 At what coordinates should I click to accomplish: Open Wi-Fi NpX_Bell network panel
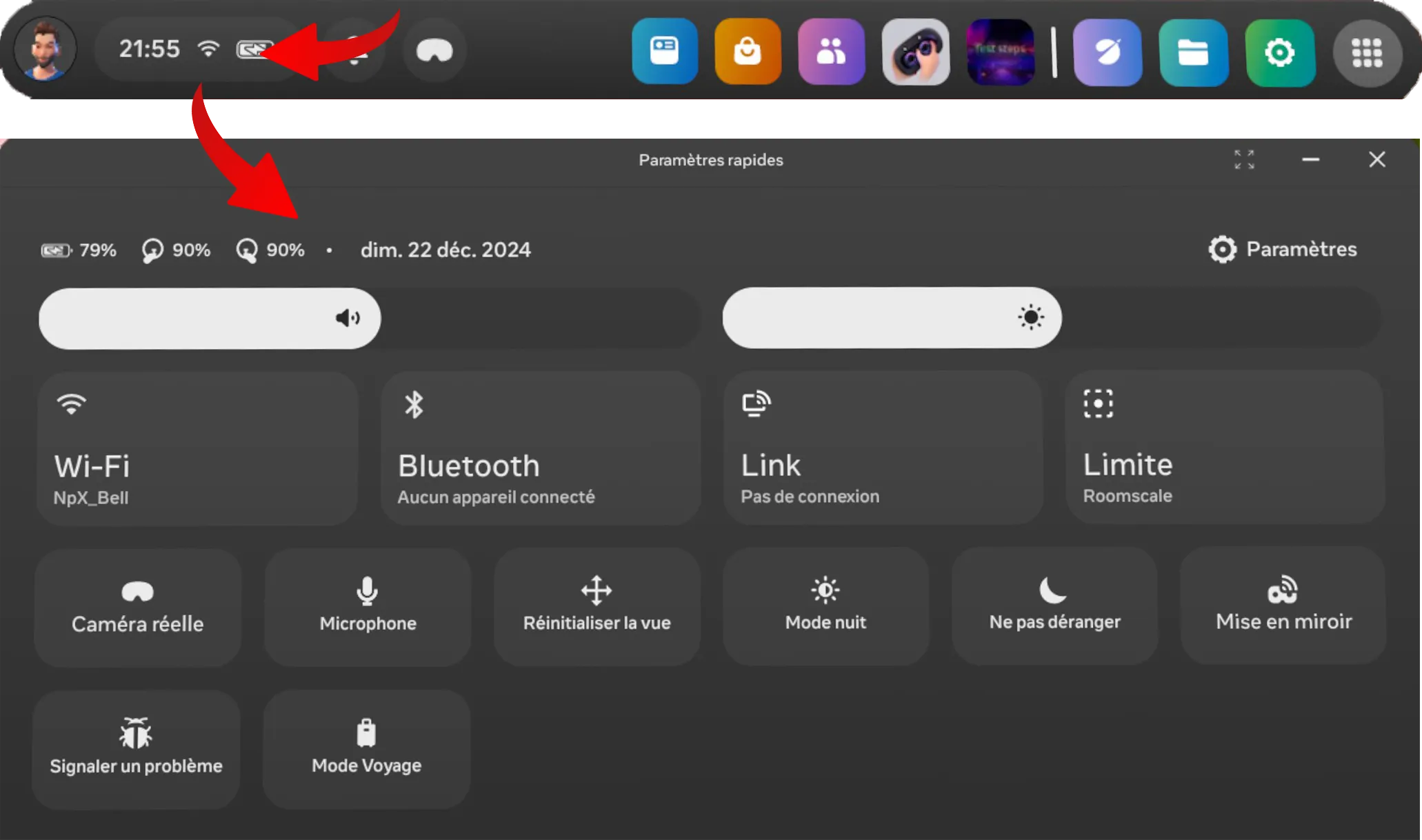(x=197, y=448)
